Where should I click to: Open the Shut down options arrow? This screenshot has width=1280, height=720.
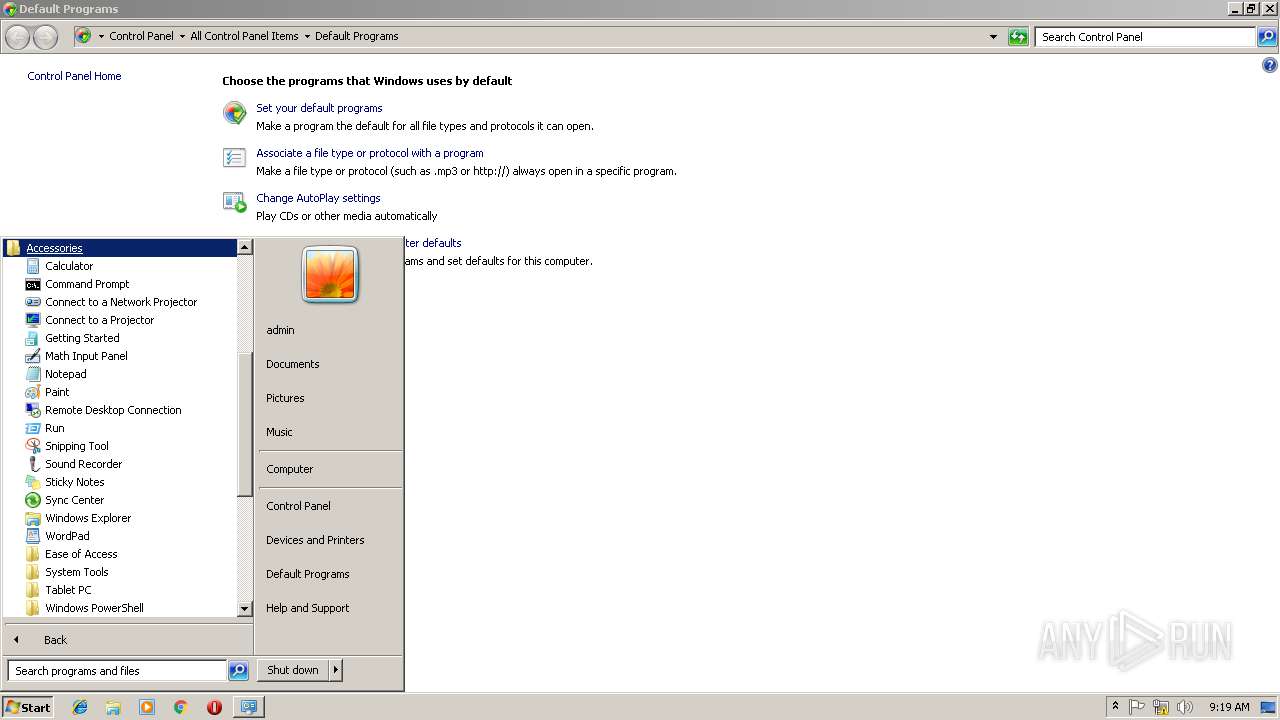click(x=336, y=670)
